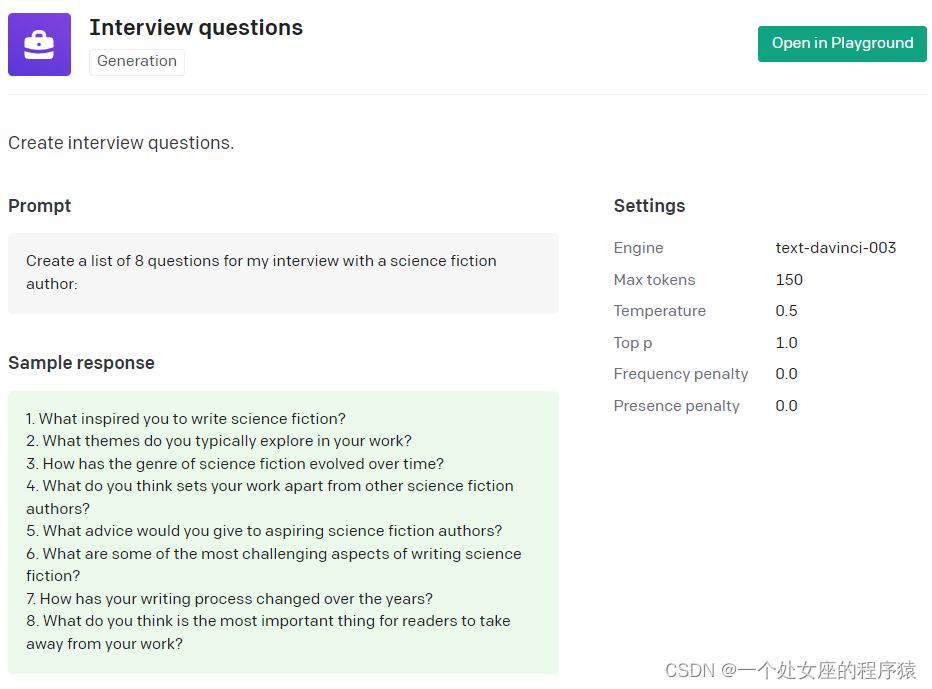Click the Create interview questions description

121,143
